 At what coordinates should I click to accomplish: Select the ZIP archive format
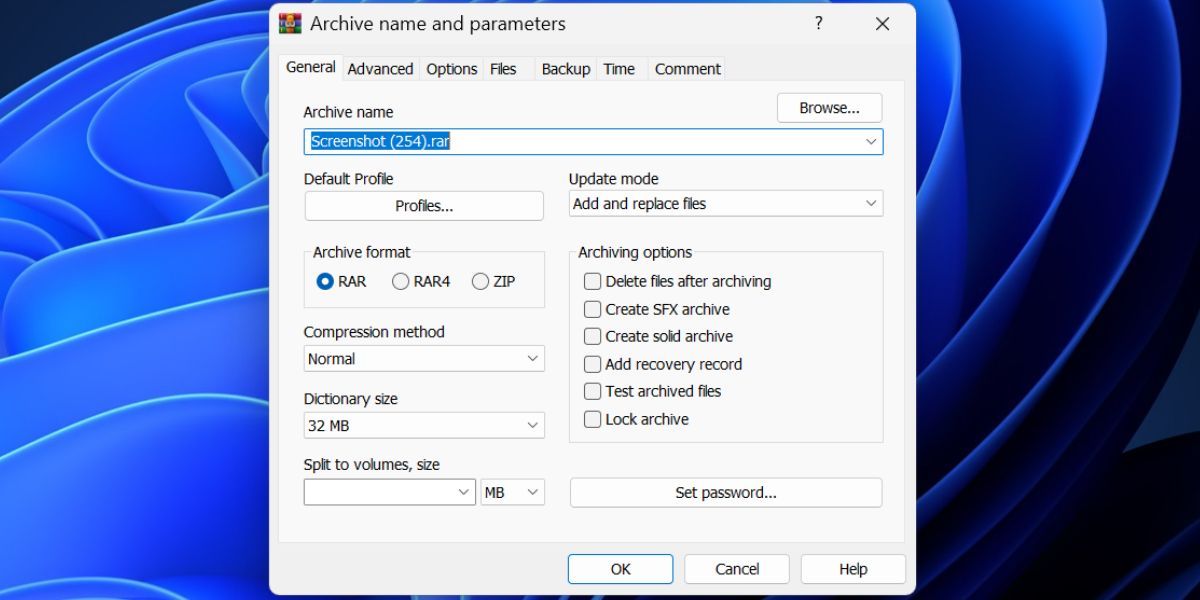[480, 282]
